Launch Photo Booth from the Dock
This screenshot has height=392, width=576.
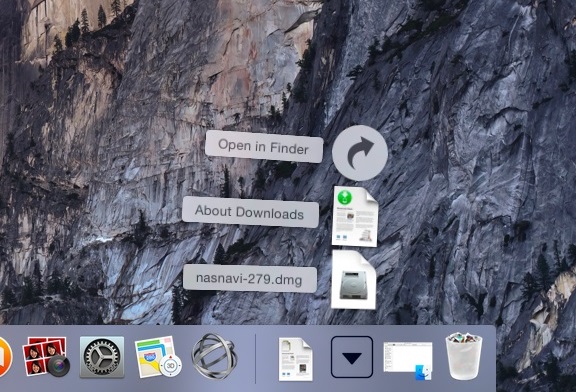46,357
